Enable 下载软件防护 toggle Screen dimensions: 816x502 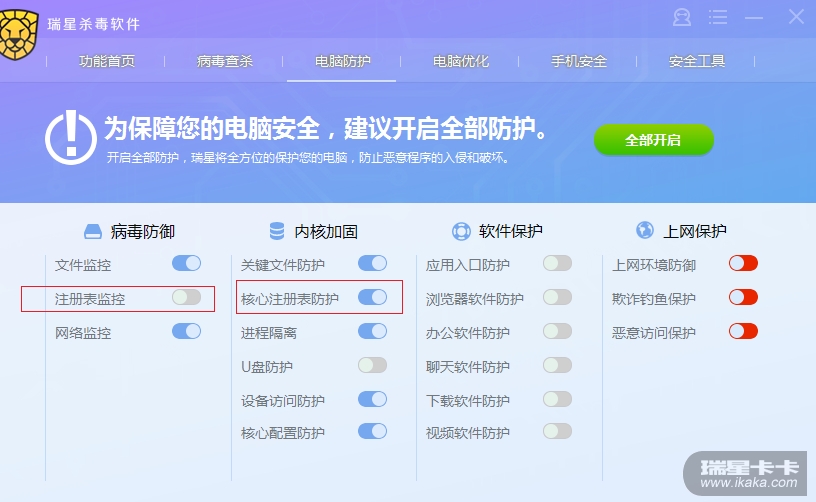tap(557, 400)
